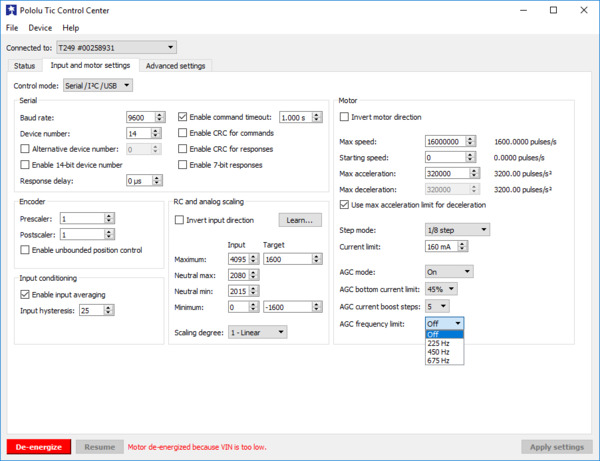Open AGC current boost steps dropdown
Image resolution: width=600 pixels, height=461 pixels.
pyautogui.click(x=437, y=306)
